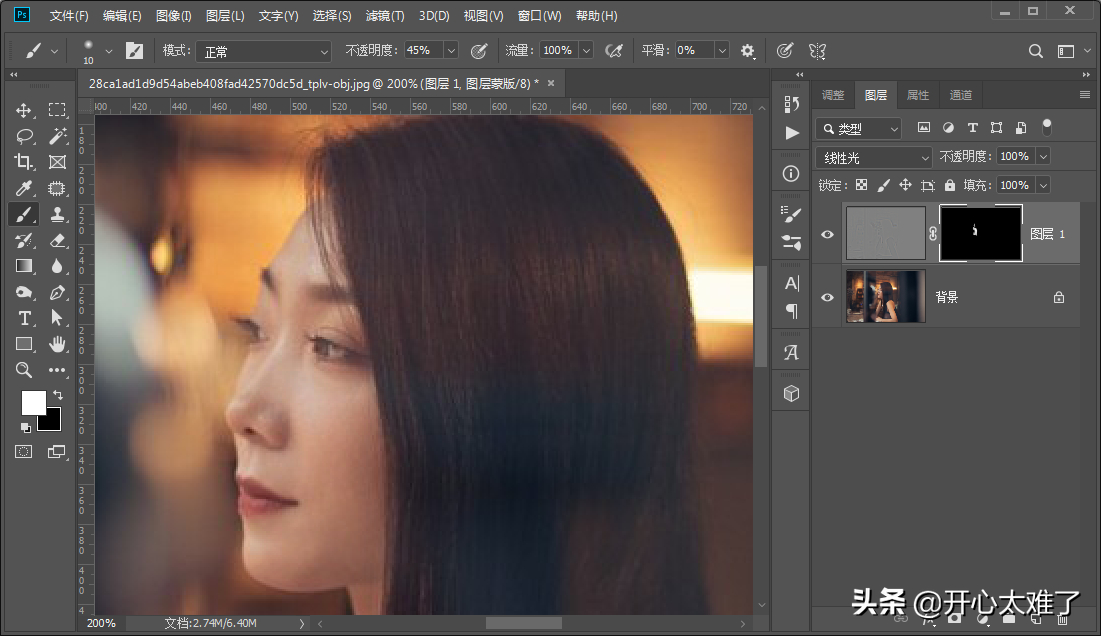Select the layer mask thumbnail of 图层 1

click(x=980, y=233)
